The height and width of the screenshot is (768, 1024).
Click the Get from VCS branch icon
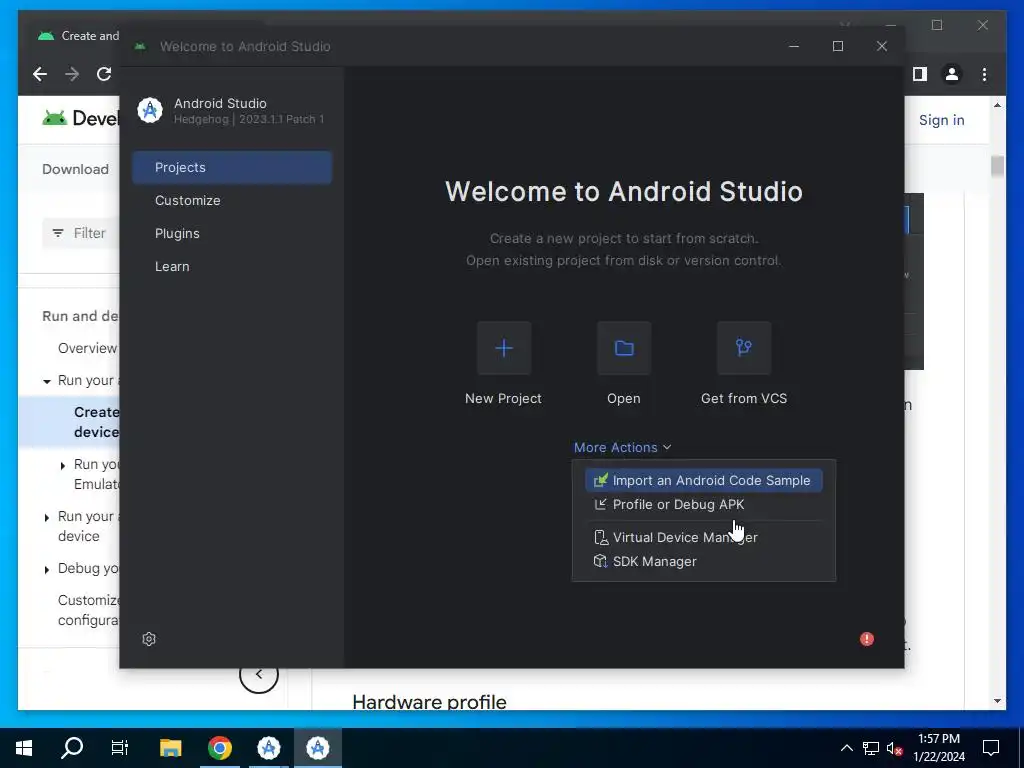(x=744, y=348)
